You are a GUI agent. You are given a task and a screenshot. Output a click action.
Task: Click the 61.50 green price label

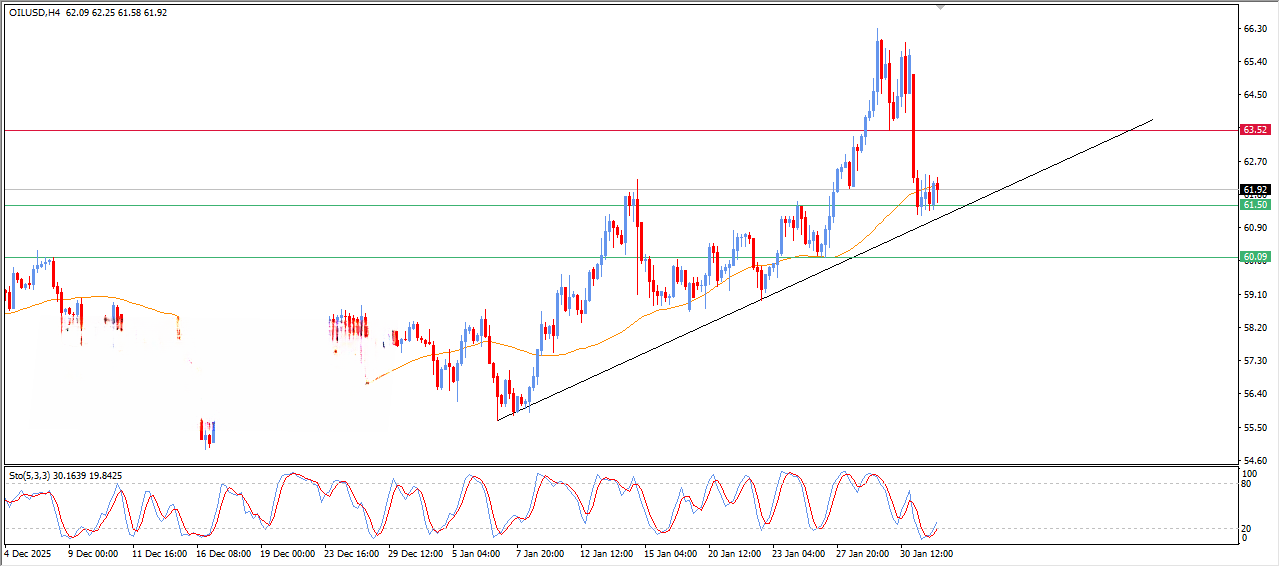pos(1254,205)
